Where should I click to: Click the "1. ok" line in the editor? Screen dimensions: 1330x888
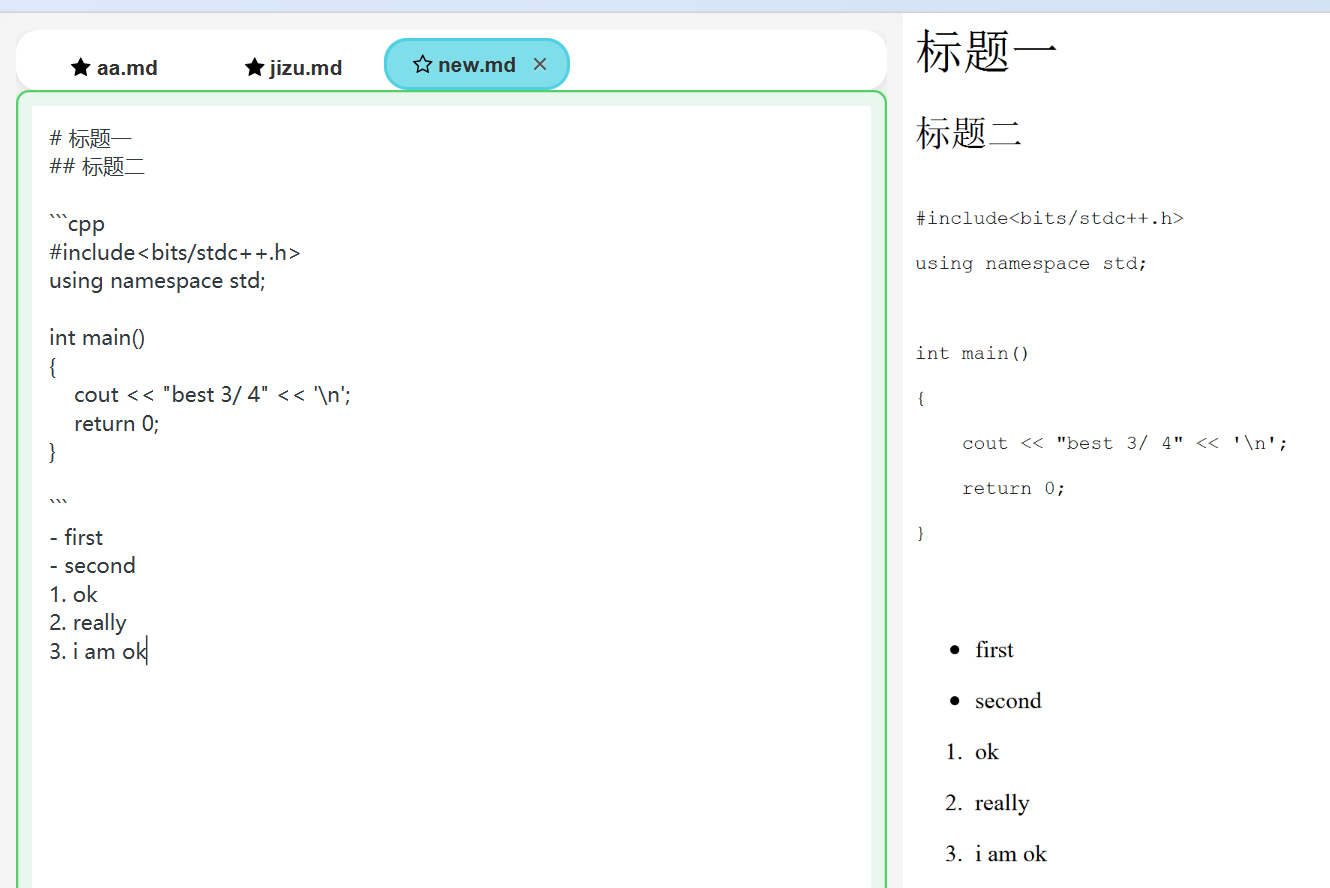tap(74, 594)
